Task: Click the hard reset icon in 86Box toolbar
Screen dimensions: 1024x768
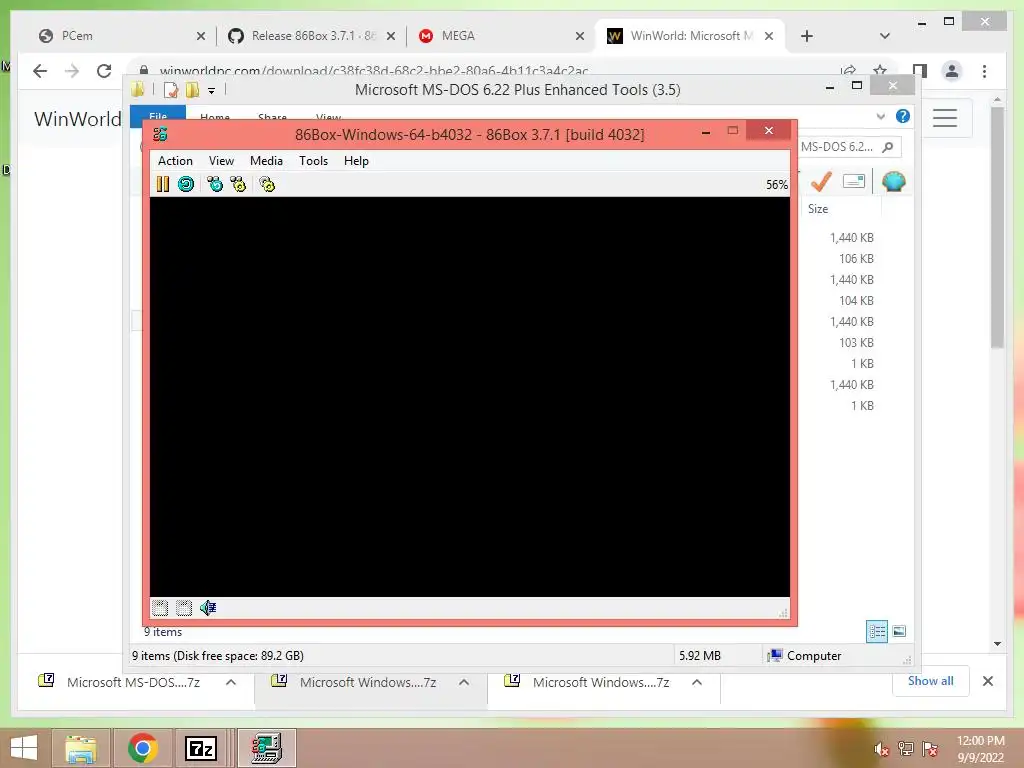Action: click(x=186, y=184)
